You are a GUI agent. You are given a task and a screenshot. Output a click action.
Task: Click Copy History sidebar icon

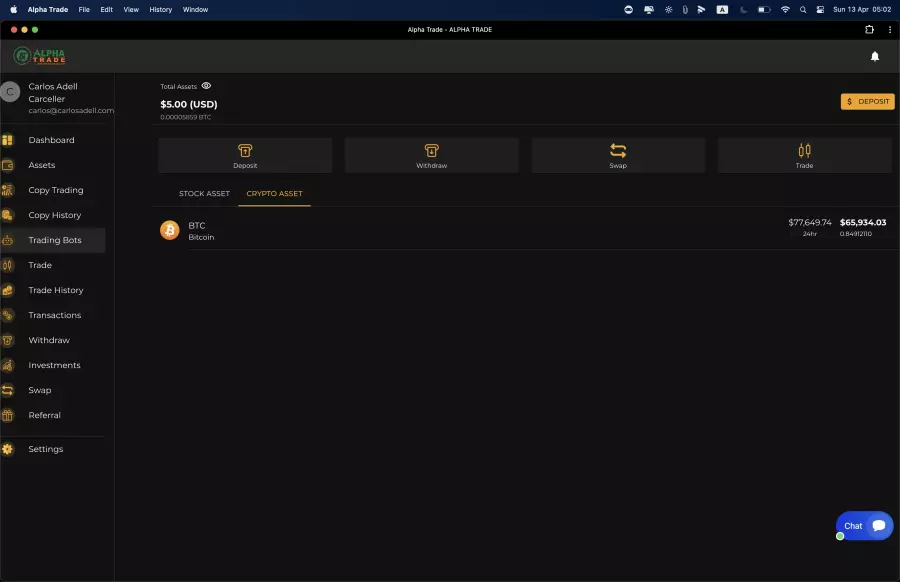tap(7, 215)
